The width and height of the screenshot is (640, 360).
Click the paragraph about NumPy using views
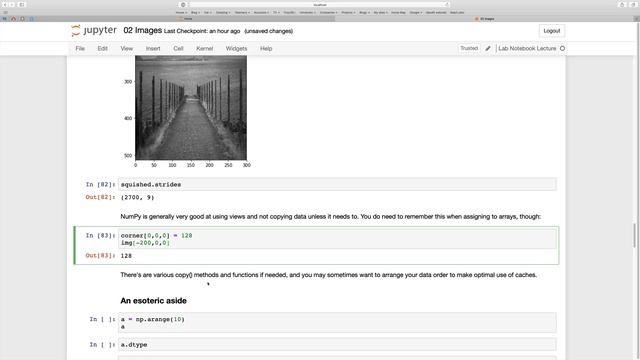[331, 217]
